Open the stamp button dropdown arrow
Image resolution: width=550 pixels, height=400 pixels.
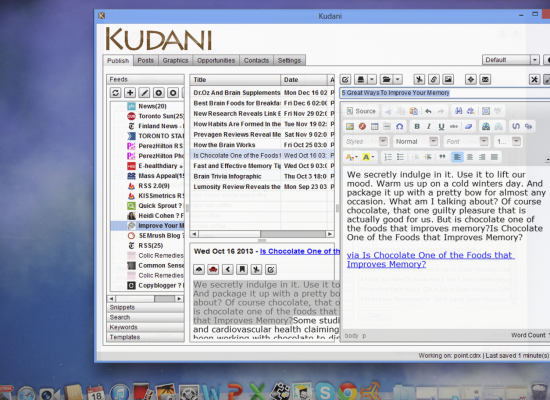pos(372,80)
